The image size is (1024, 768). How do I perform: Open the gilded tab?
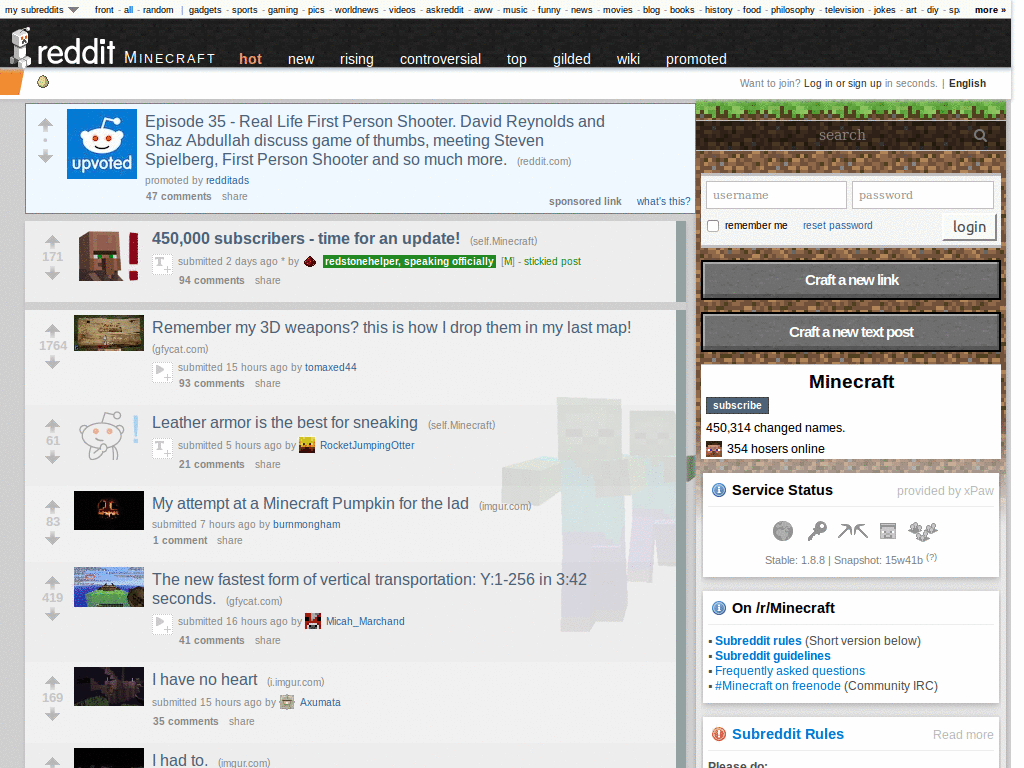[571, 59]
